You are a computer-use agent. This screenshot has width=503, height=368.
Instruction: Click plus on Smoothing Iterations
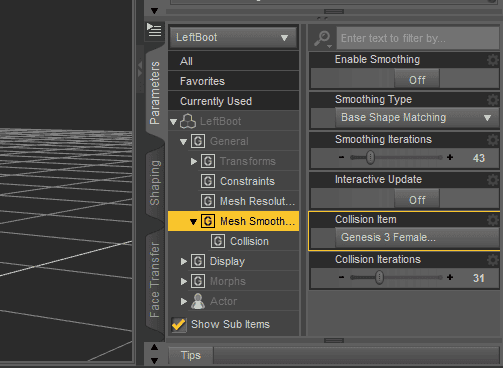(x=450, y=157)
